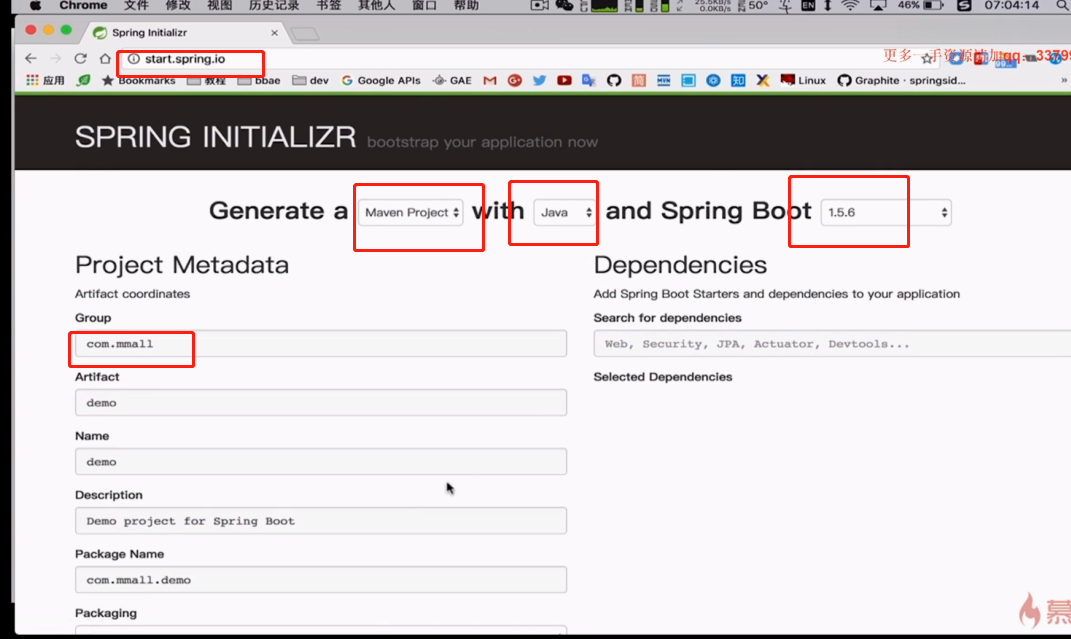Viewport: 1071px width, 639px height.
Task: Click the Package Name field
Action: 321,580
